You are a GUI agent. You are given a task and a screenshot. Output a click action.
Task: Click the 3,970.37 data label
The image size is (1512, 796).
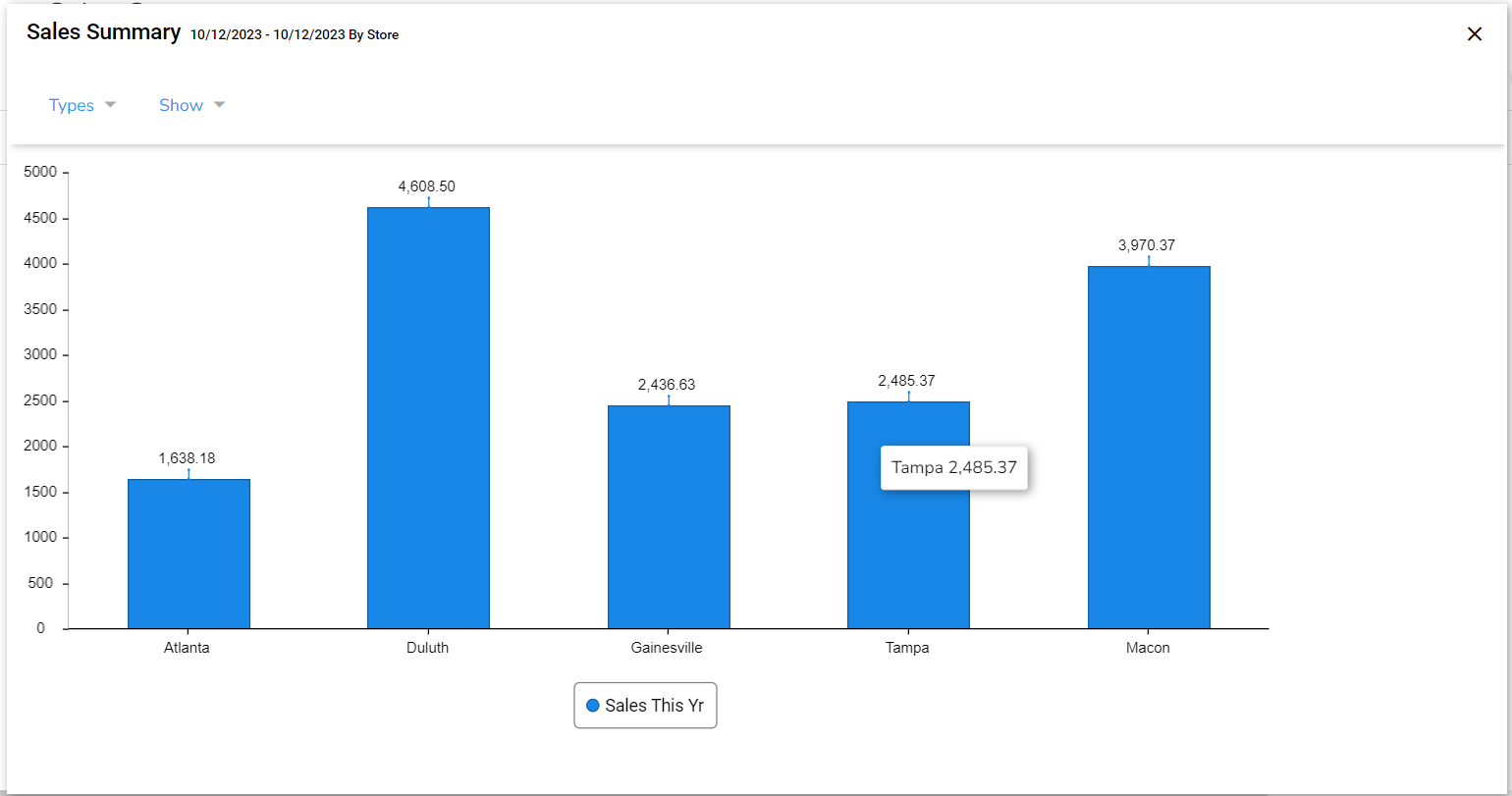1147,245
